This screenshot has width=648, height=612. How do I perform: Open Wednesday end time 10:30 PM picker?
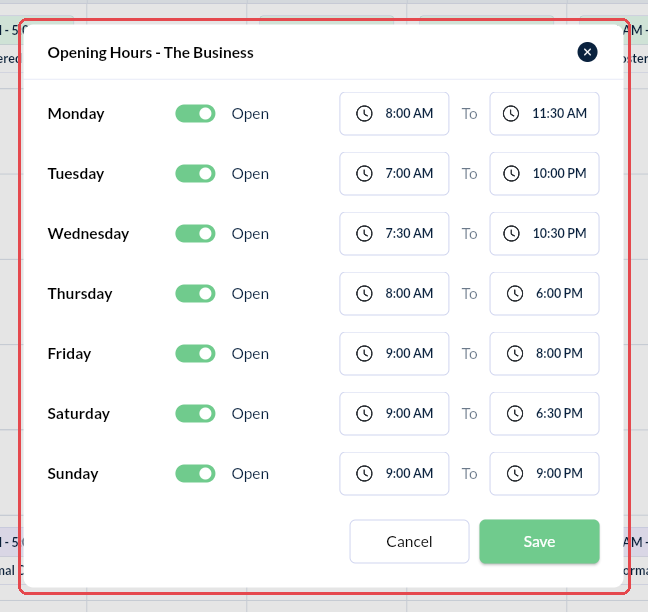[544, 233]
